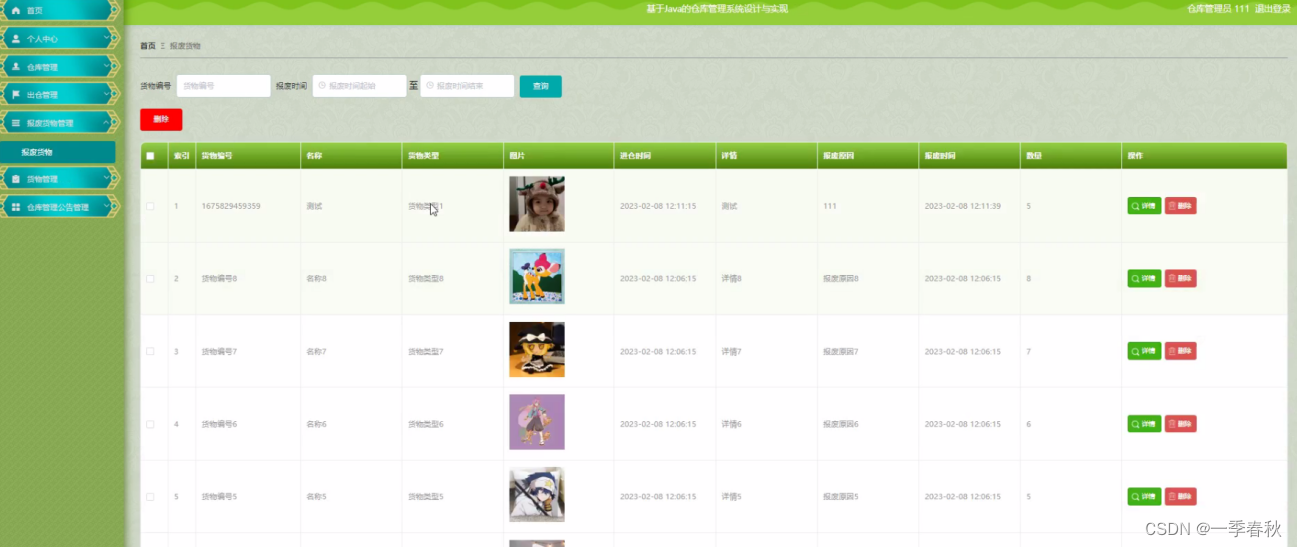Open the child photo thumbnail in row 1
The width and height of the screenshot is (1297, 547).
pos(537,204)
